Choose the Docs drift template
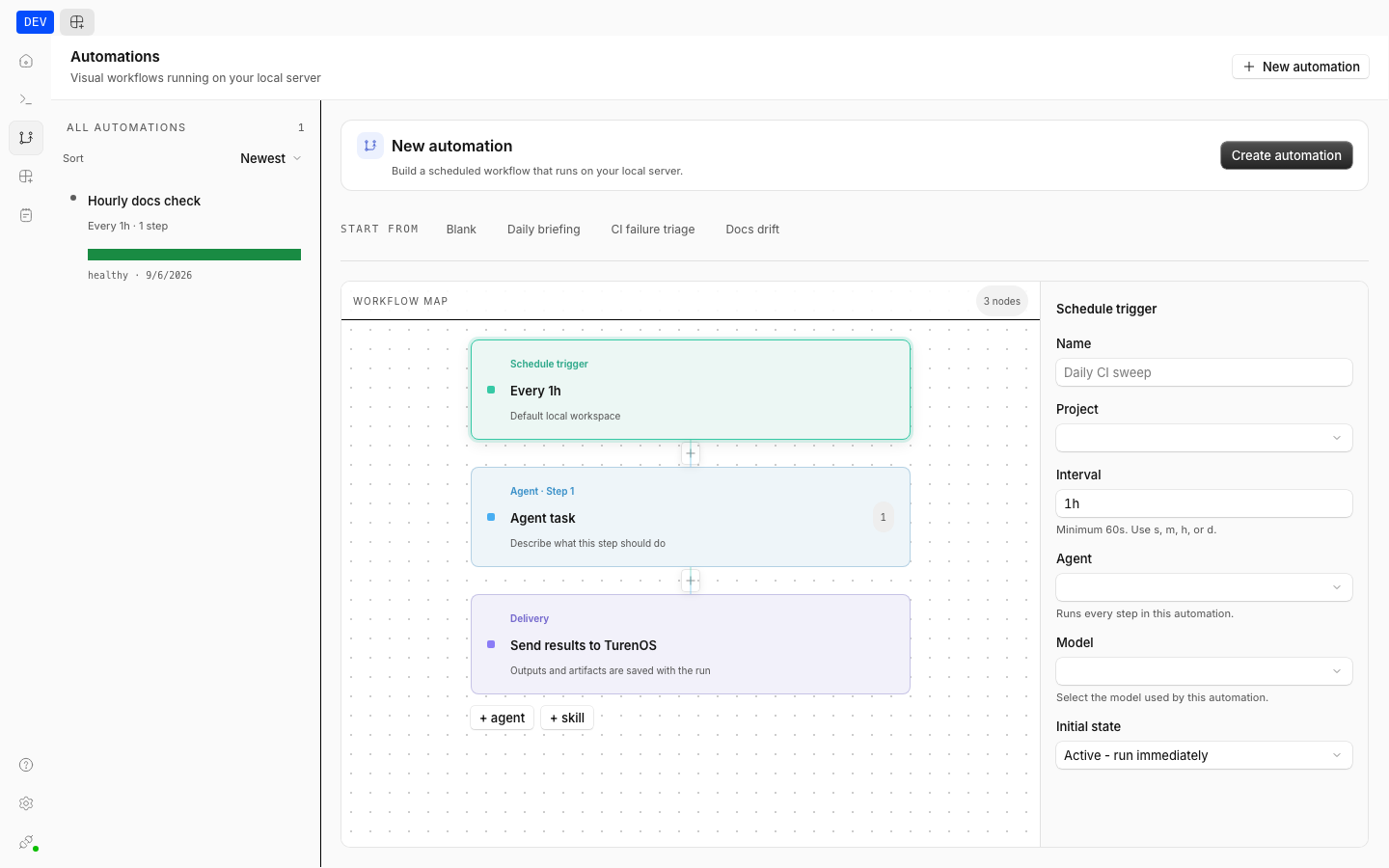This screenshot has width=1389, height=868. [x=752, y=230]
